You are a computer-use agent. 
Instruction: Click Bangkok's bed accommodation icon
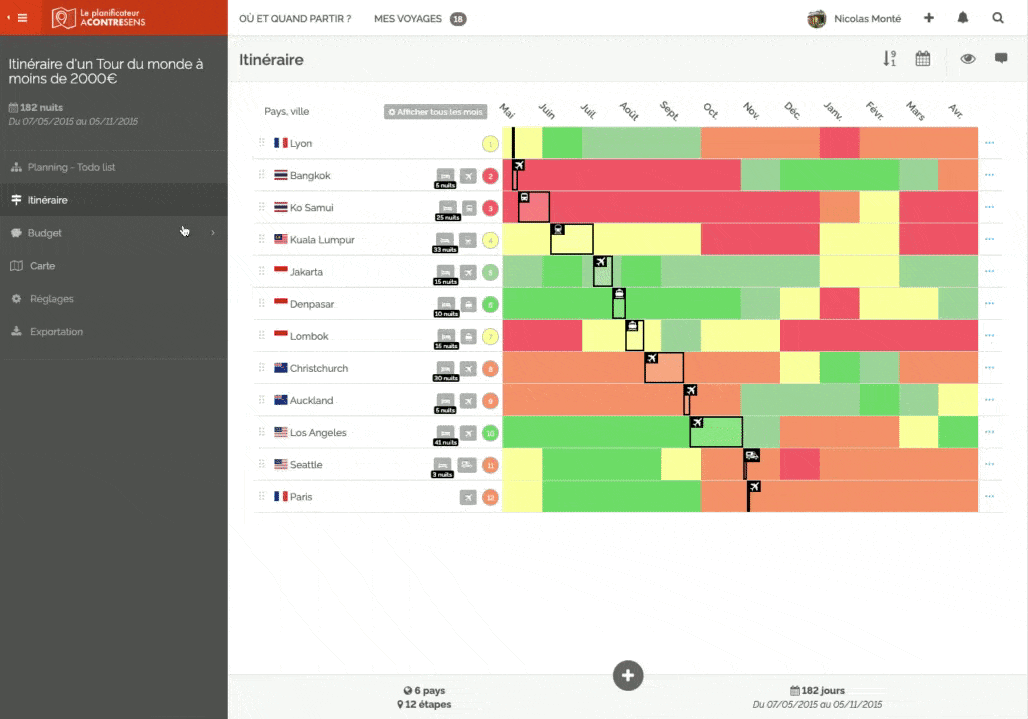(445, 175)
